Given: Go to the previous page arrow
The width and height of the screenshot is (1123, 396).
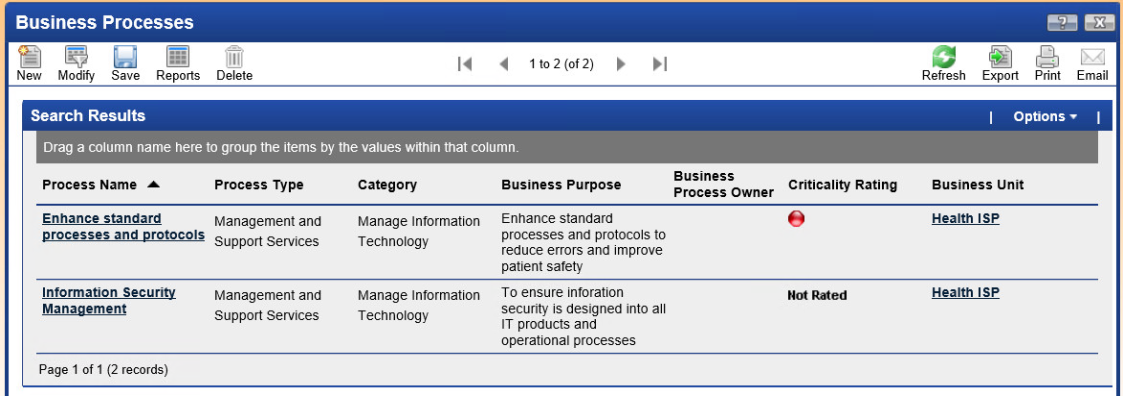Looking at the screenshot, I should point(503,64).
